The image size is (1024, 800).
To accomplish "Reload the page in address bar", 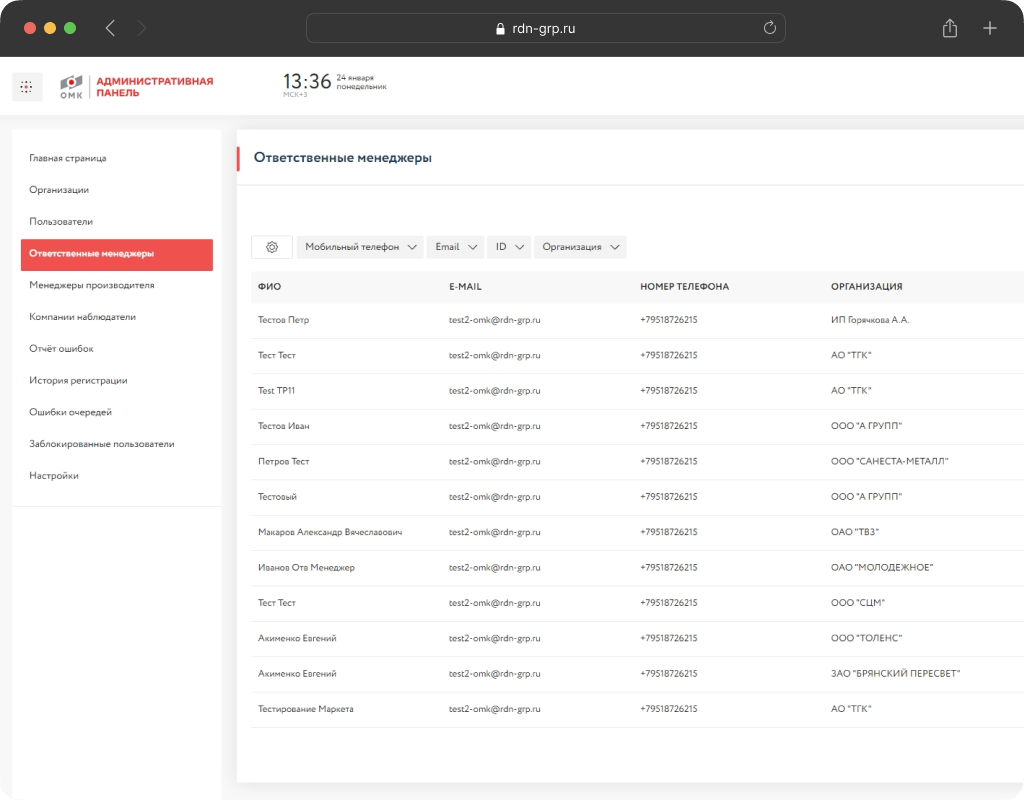I will click(769, 29).
